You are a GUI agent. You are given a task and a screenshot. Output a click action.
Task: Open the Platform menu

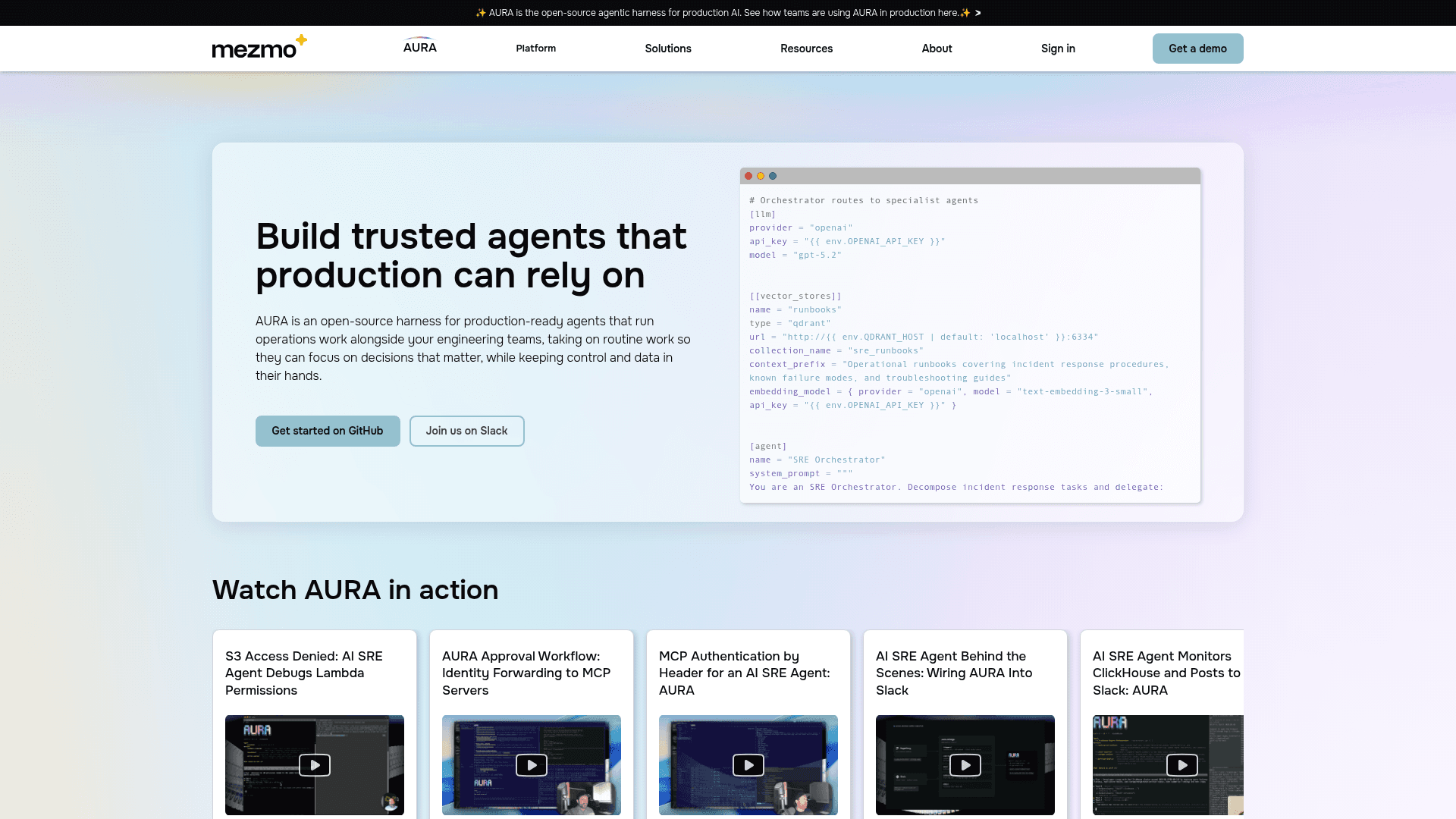[x=536, y=49]
